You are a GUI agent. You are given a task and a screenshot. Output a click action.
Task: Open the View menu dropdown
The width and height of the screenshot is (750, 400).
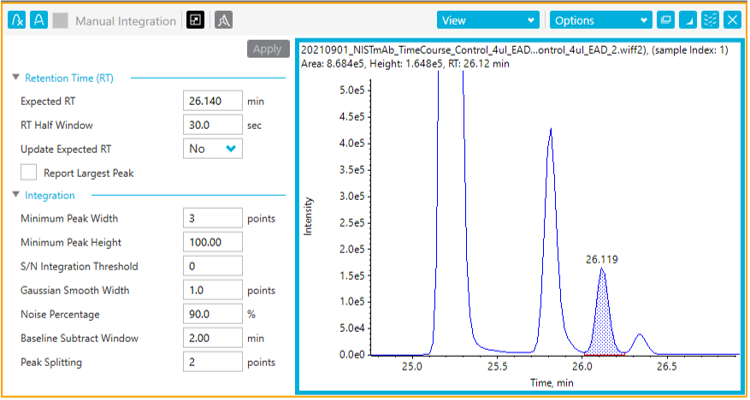(x=489, y=20)
